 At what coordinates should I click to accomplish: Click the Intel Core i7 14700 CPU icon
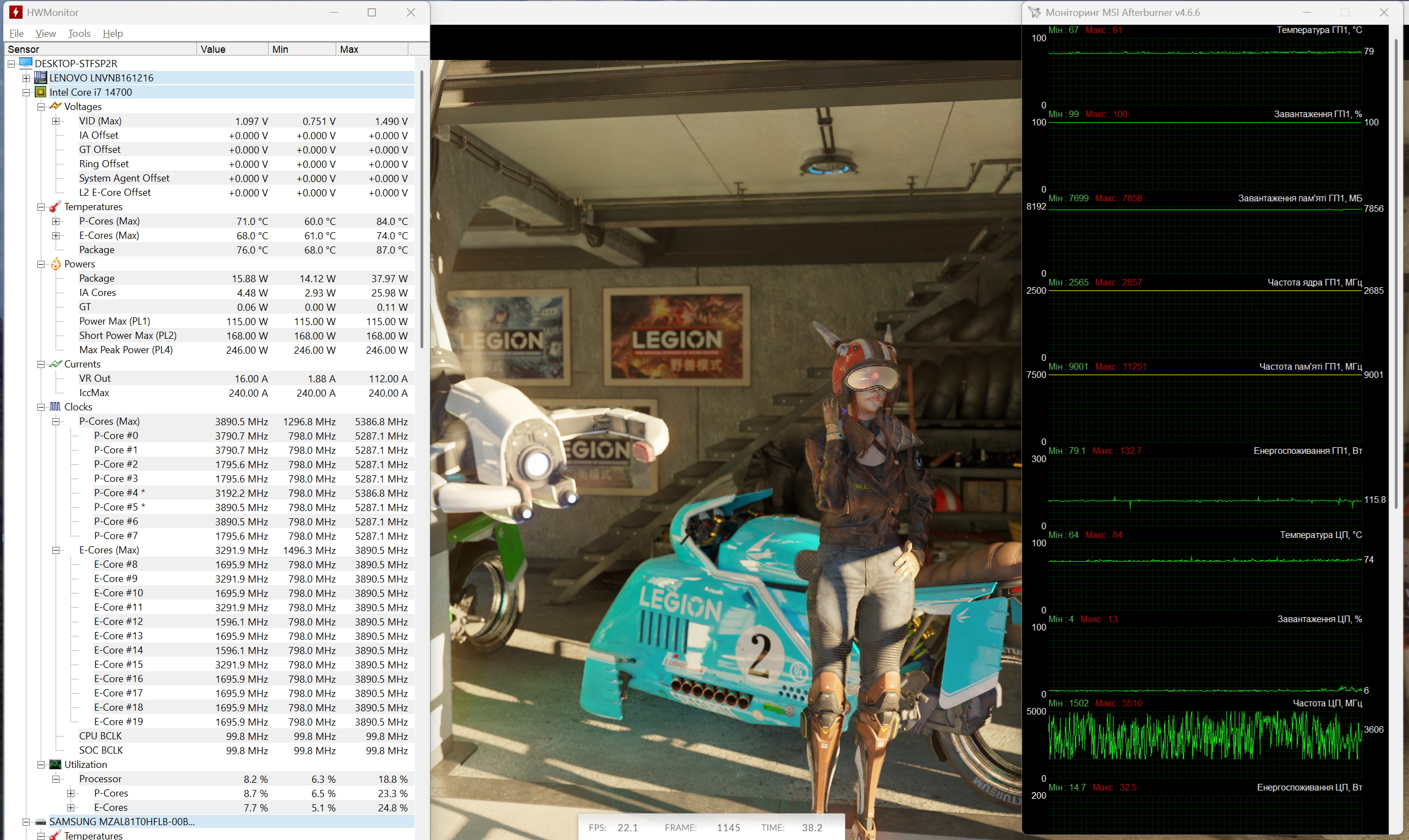[x=41, y=92]
